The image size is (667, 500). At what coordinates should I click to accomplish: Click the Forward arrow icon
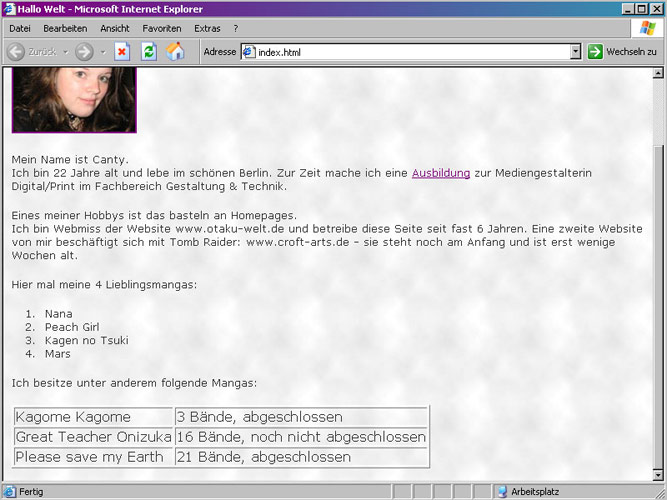tap(84, 52)
